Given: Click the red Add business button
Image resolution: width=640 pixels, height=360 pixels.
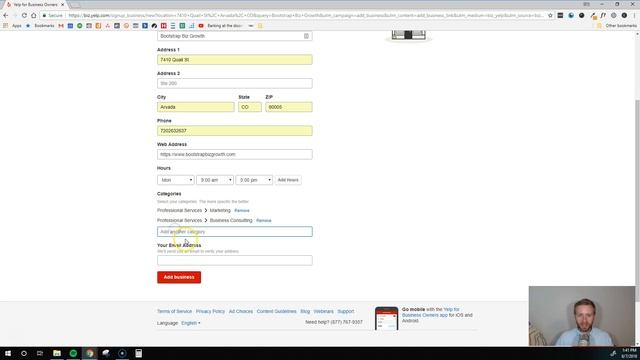Looking at the screenshot, I should (x=179, y=277).
